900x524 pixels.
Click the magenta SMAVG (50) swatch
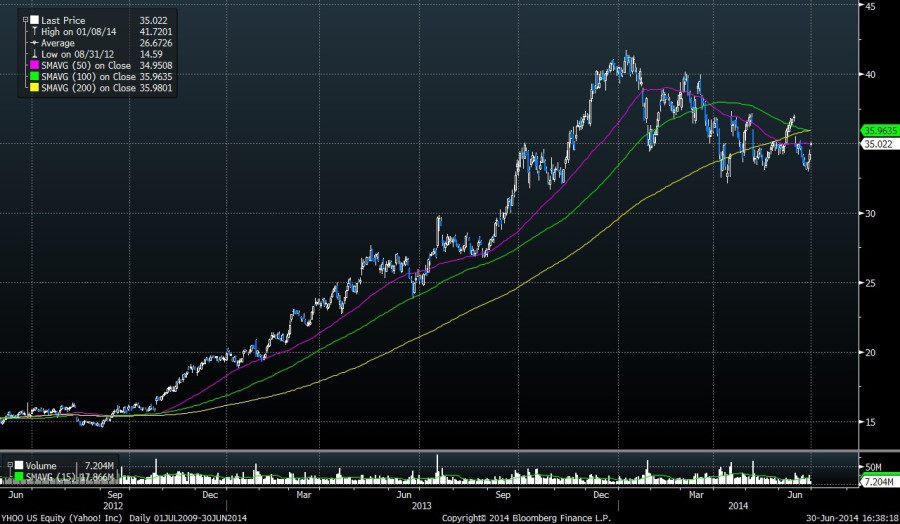click(x=32, y=65)
